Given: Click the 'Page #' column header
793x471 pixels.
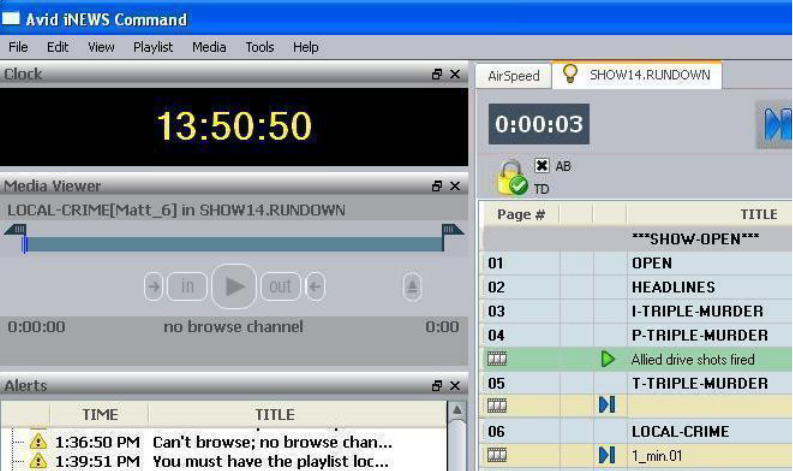Looking at the screenshot, I should (x=521, y=215).
